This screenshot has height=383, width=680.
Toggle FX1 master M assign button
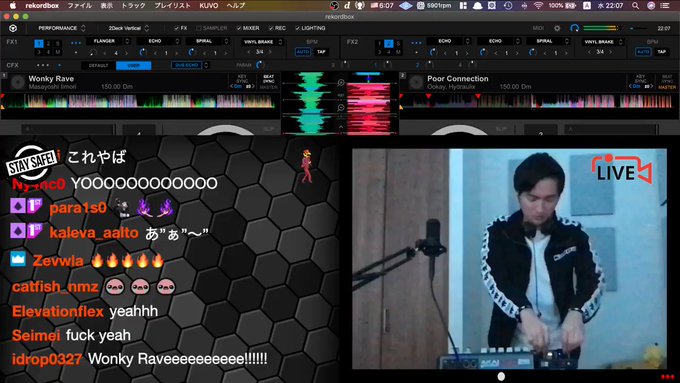point(58,52)
